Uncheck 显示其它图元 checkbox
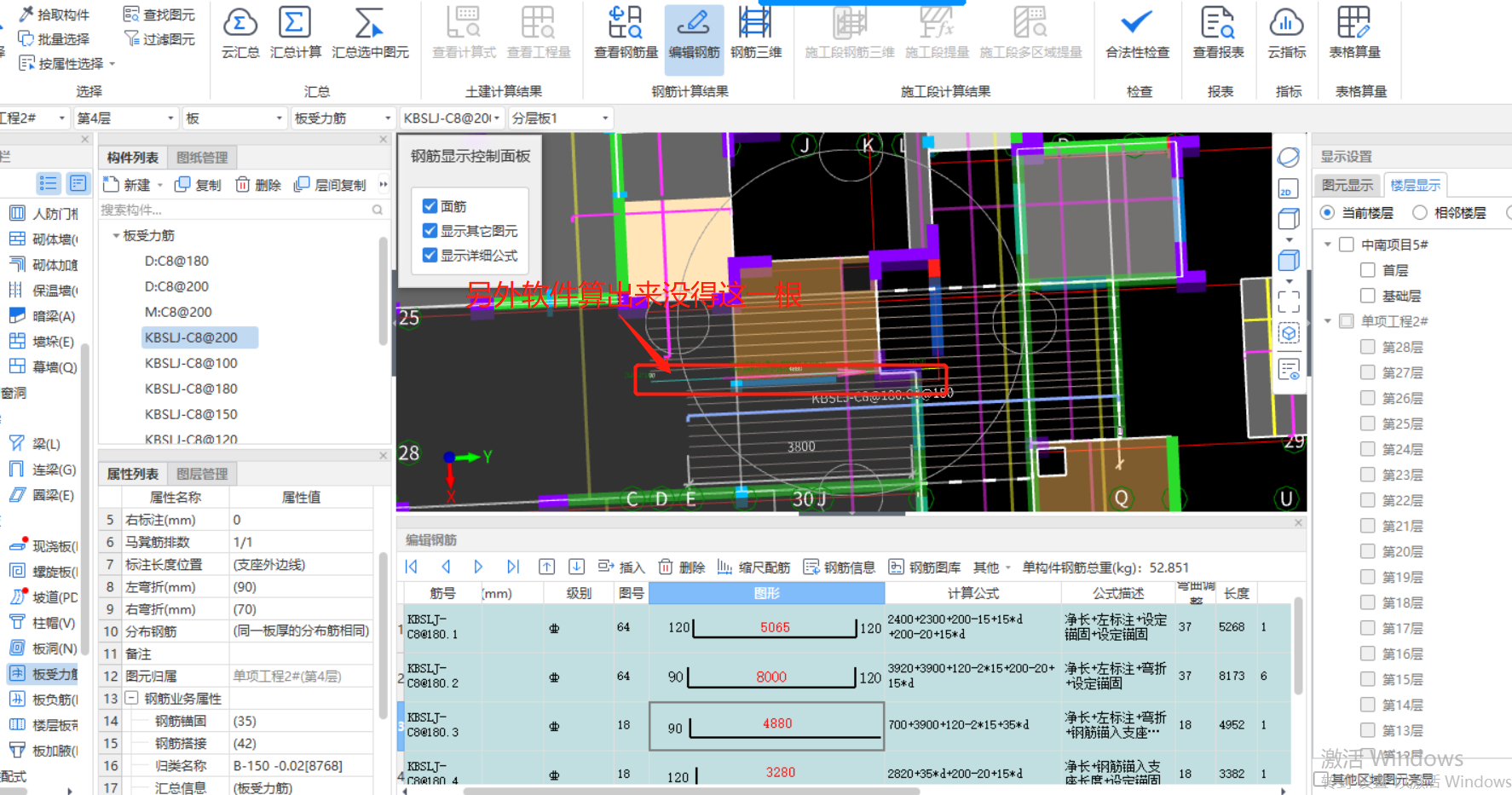 [x=430, y=231]
